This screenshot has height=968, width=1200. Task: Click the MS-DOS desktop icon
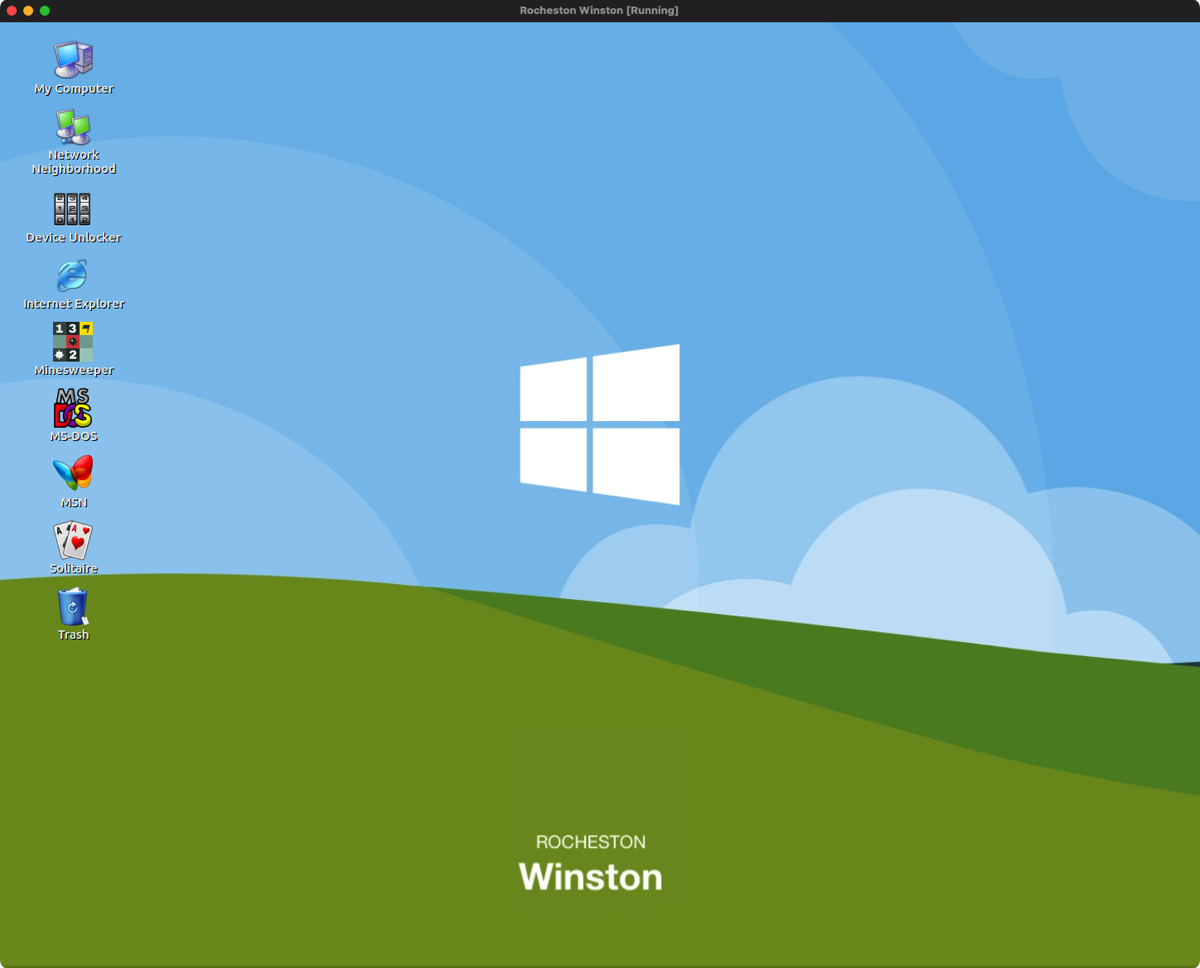pyautogui.click(x=73, y=408)
